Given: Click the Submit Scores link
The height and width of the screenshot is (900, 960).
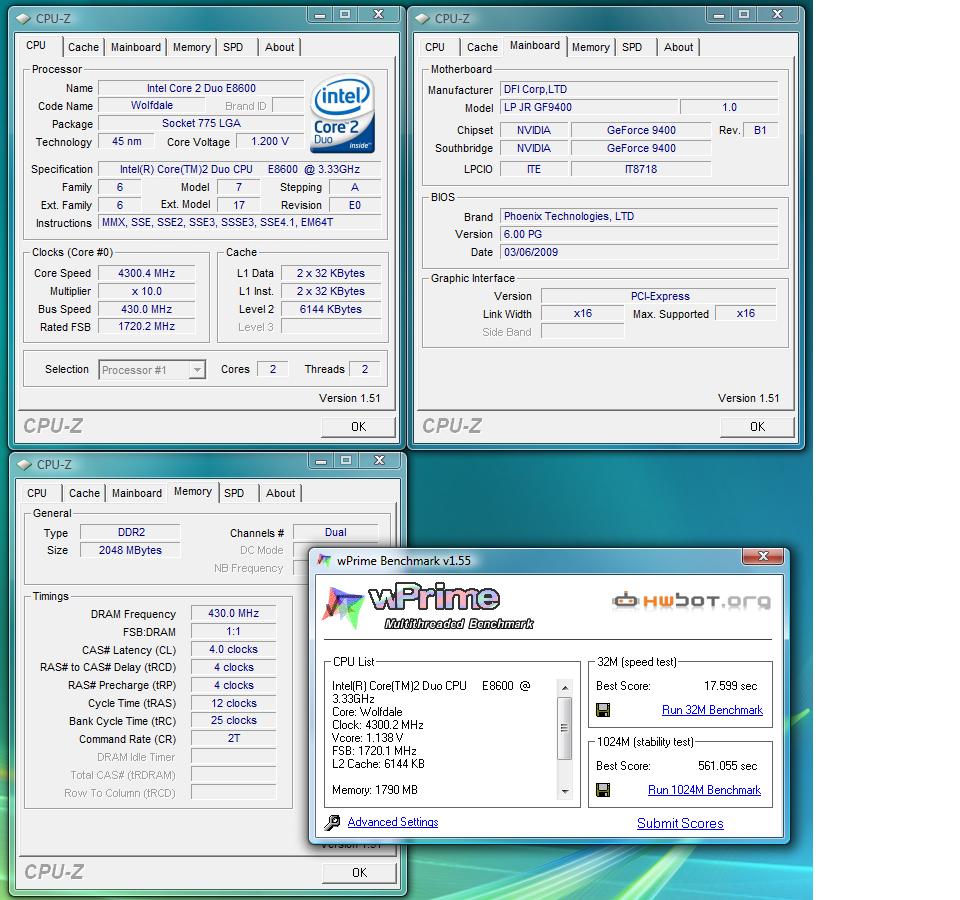Looking at the screenshot, I should [680, 823].
